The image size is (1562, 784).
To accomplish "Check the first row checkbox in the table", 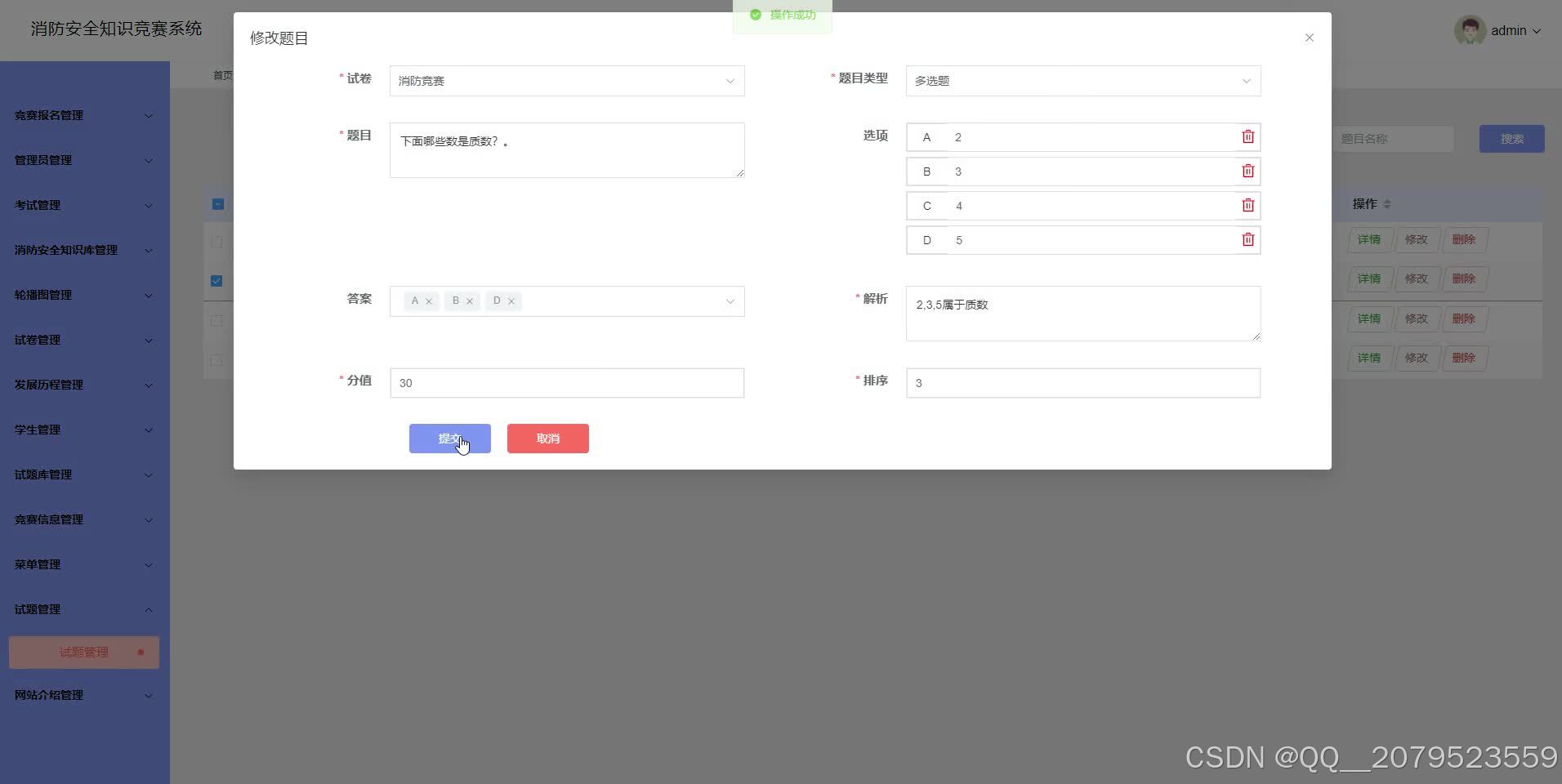I will tap(216, 241).
